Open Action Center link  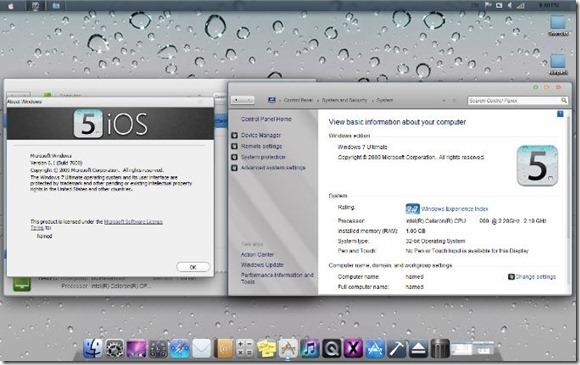click(x=257, y=255)
